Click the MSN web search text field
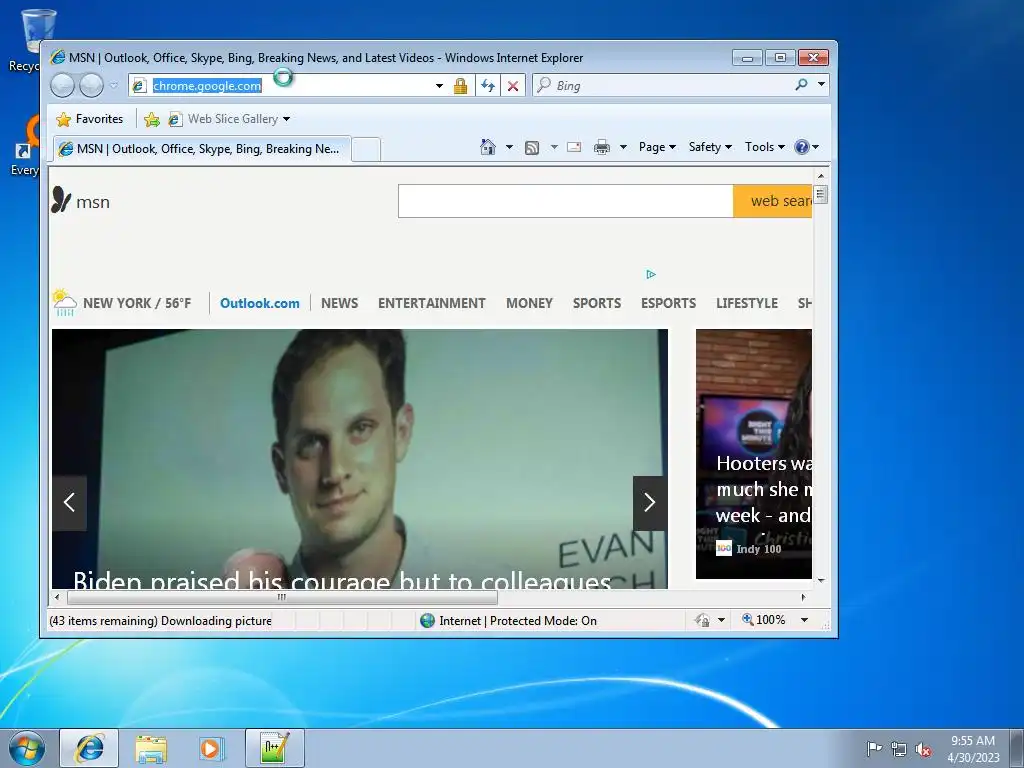 pyautogui.click(x=566, y=201)
